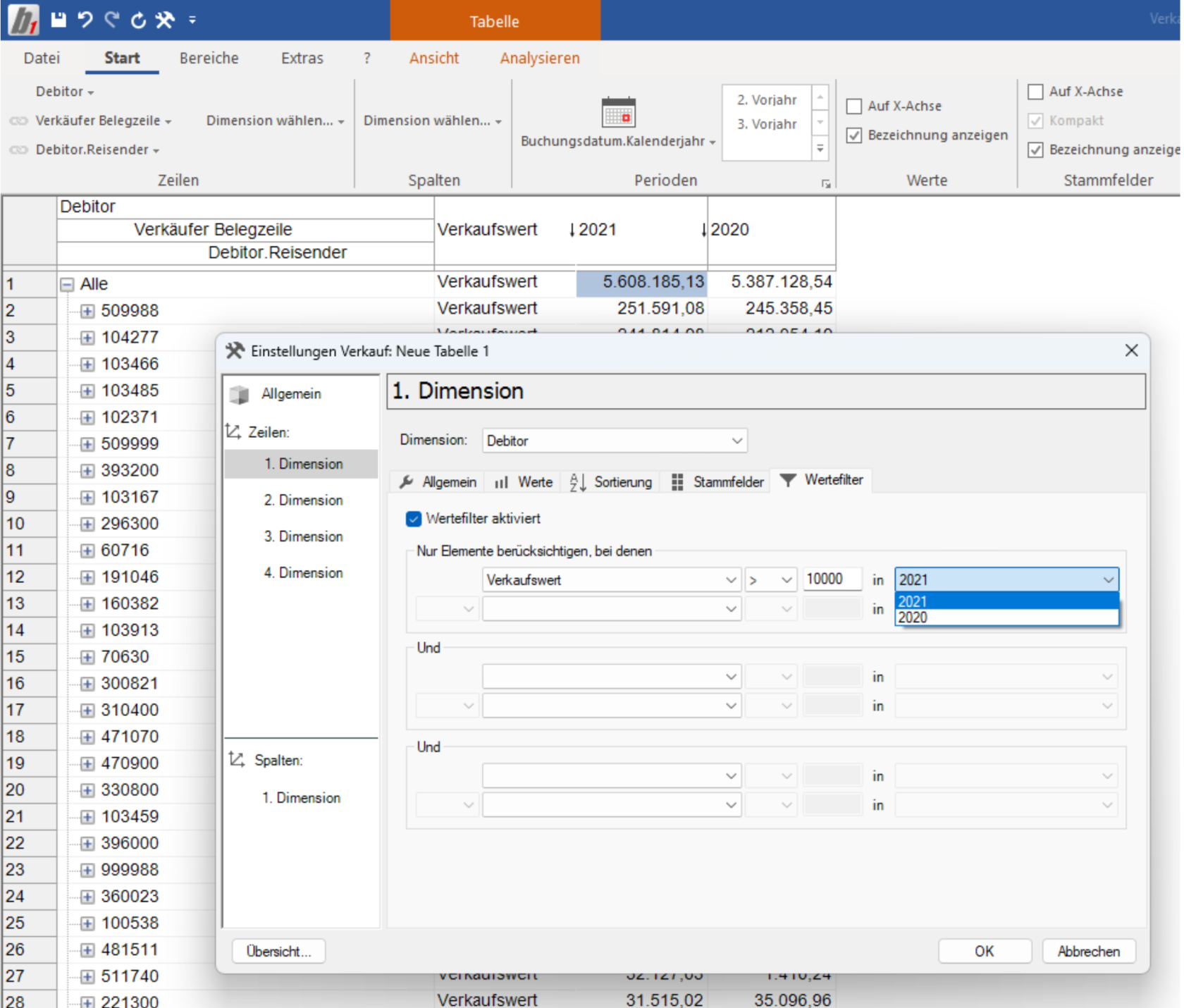Toggle Bezeichnung anzeigen in Stammfelder group
The height and width of the screenshot is (1008, 1184).
[1035, 150]
